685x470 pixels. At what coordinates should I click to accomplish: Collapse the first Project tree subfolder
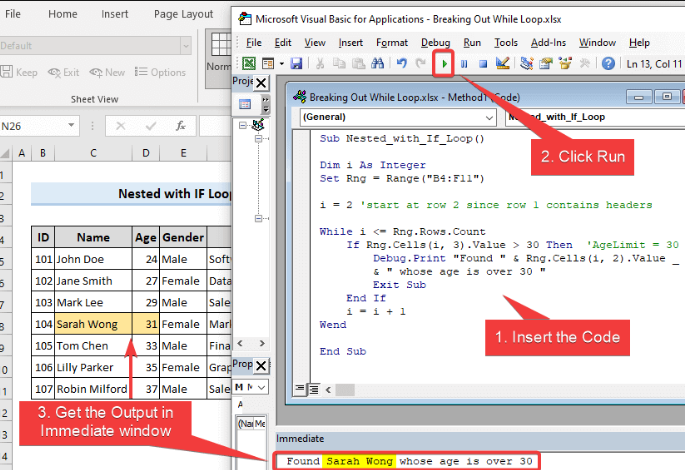259,138
